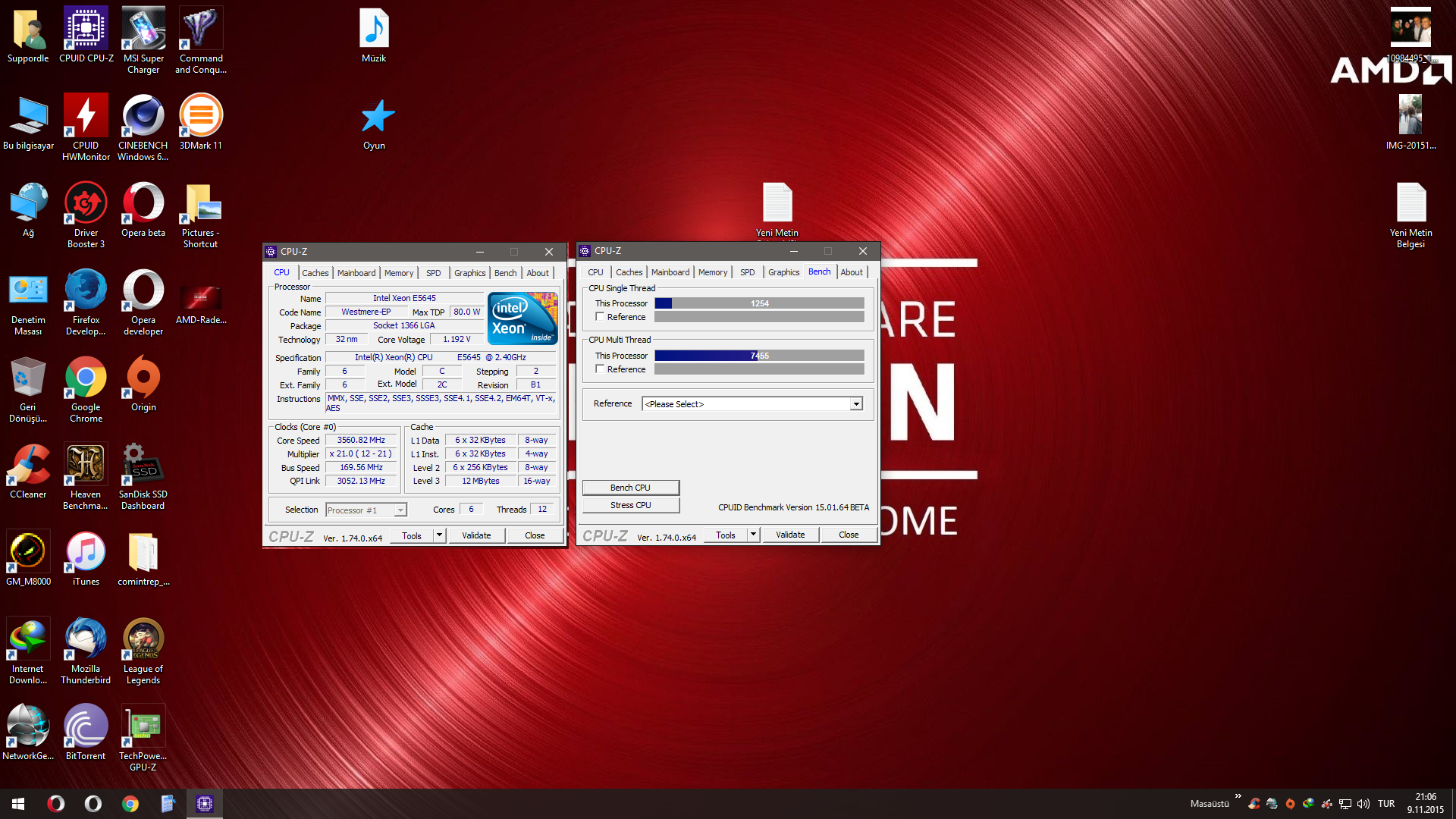Open Graphics tab in Bench CPU-Z window
Viewport: 1456px width, 819px height.
tap(784, 272)
